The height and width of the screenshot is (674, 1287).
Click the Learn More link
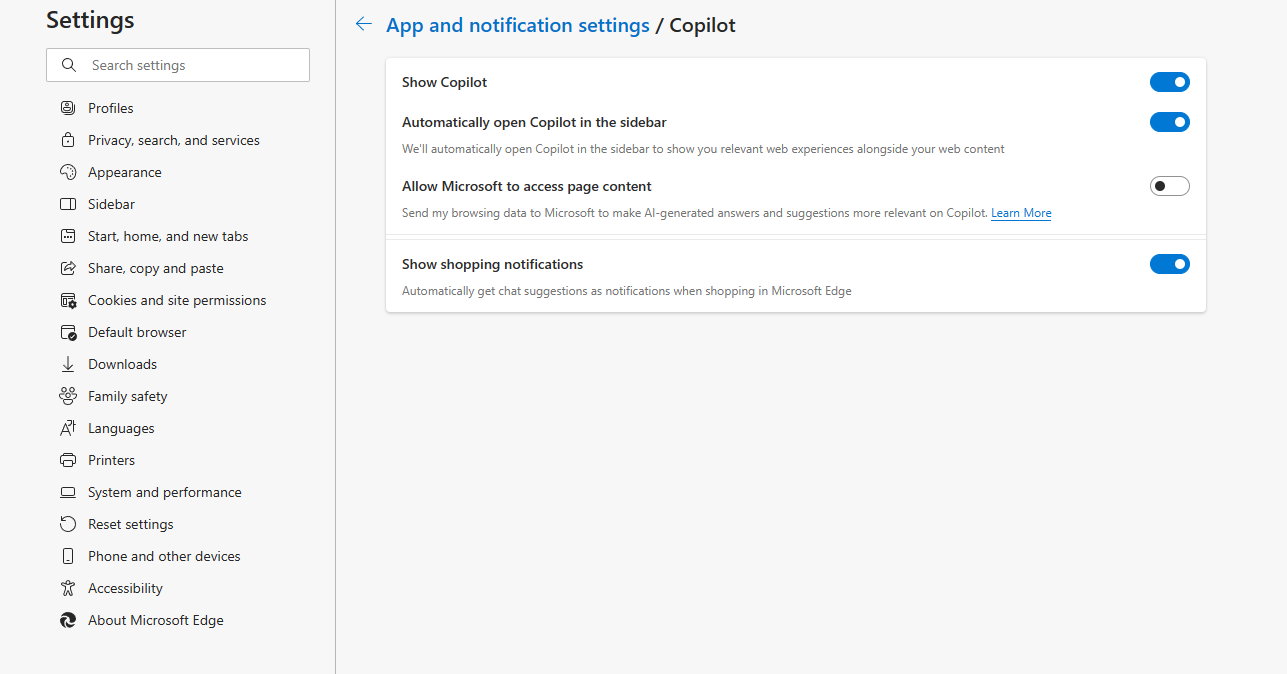(x=1021, y=213)
